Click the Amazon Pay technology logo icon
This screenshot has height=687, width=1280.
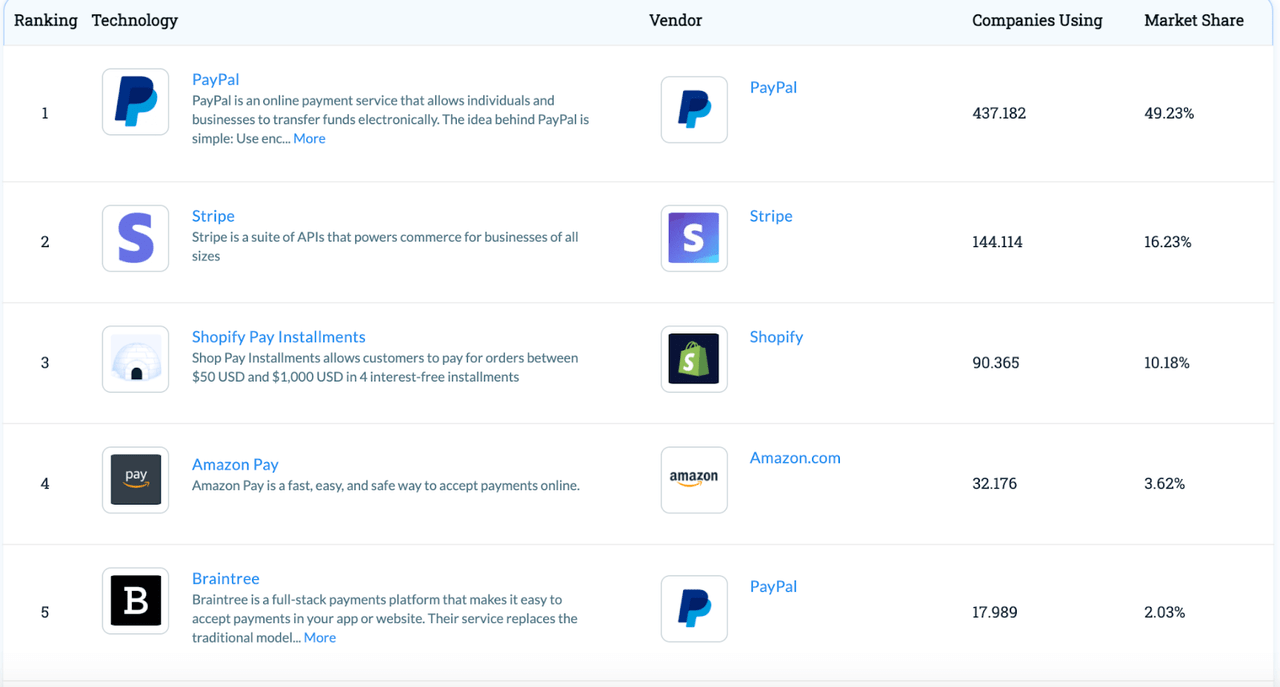135,480
